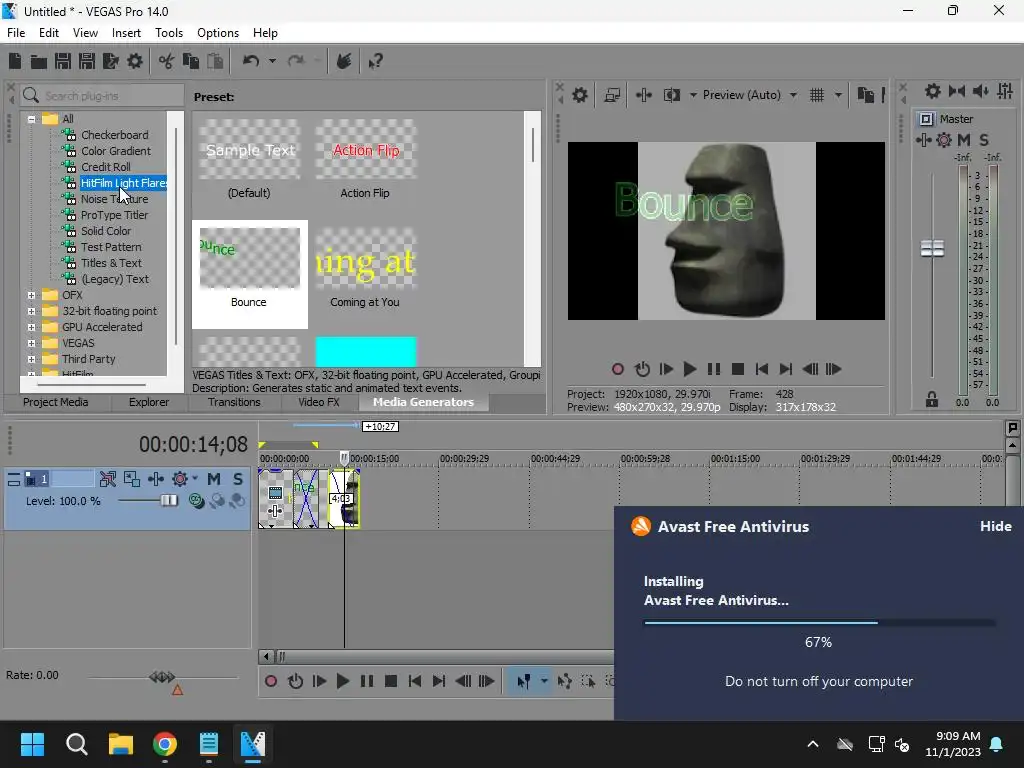
Task: Open Project Properties gear in main toolbar
Action: (135, 61)
